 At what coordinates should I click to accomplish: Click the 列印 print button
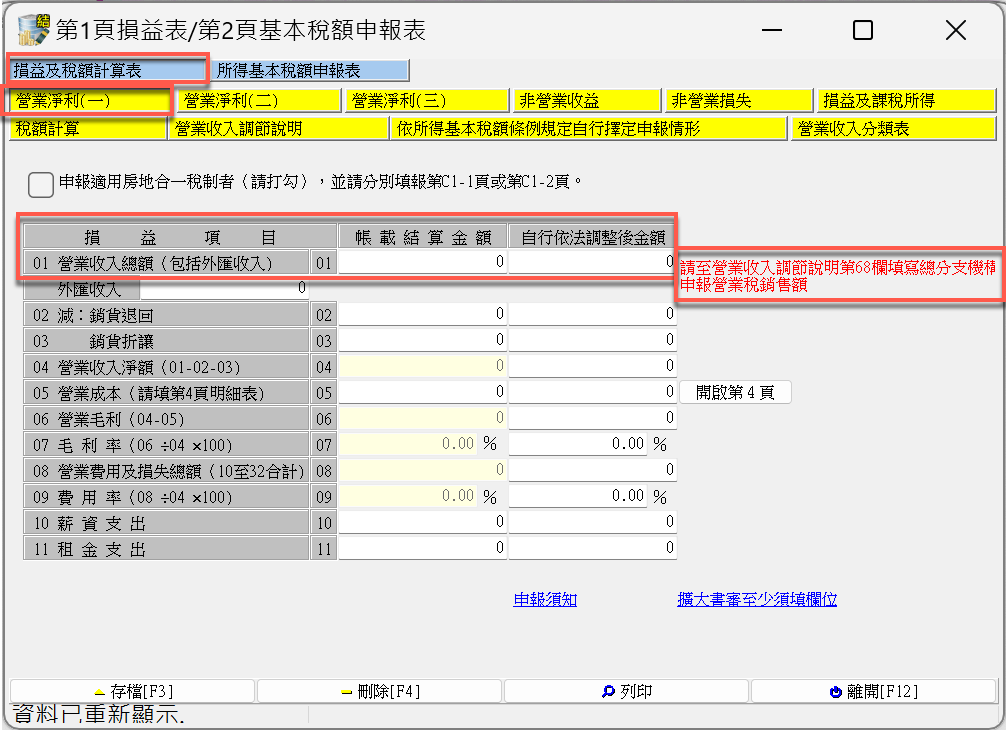pyautogui.click(x=627, y=691)
